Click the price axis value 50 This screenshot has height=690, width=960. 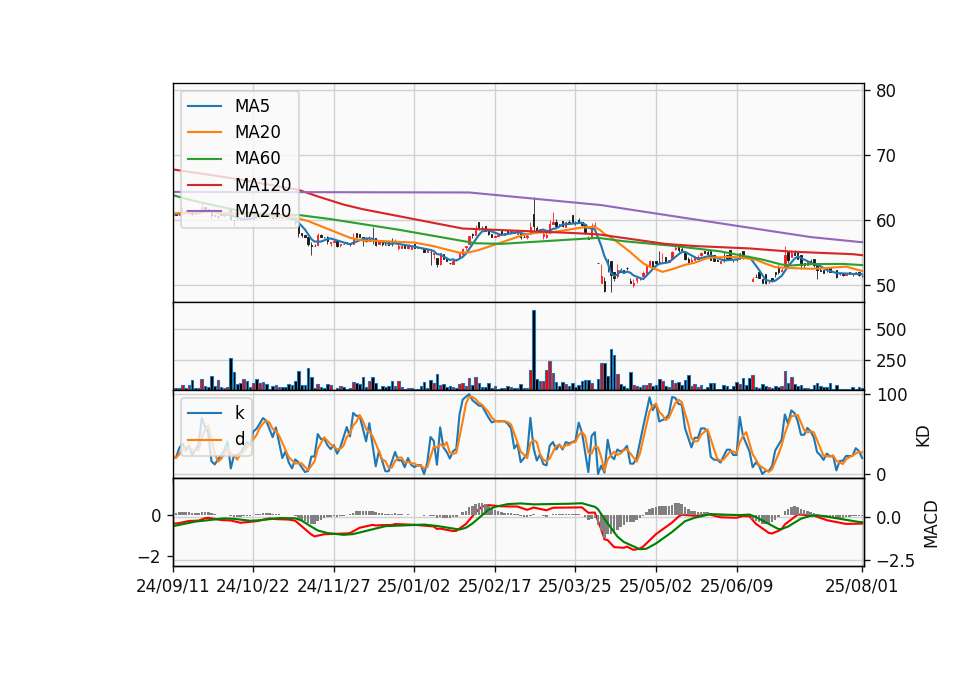point(886,286)
